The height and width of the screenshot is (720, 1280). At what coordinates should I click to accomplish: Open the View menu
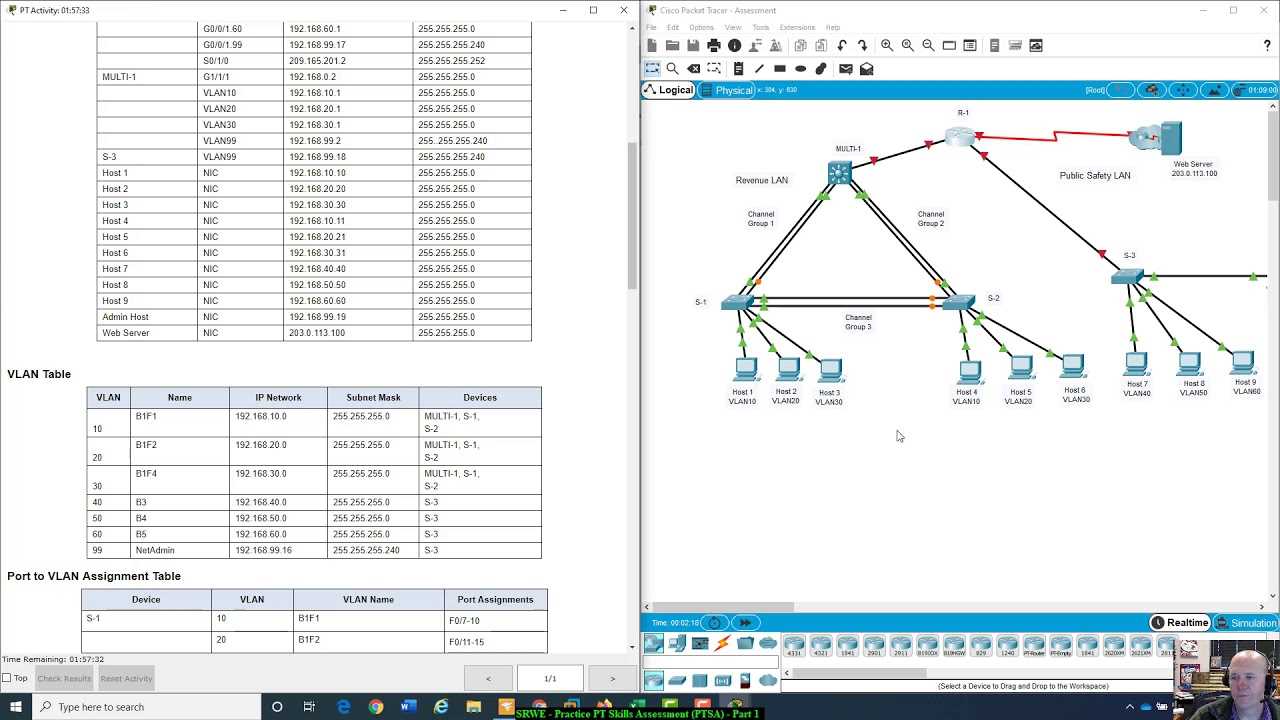click(733, 27)
